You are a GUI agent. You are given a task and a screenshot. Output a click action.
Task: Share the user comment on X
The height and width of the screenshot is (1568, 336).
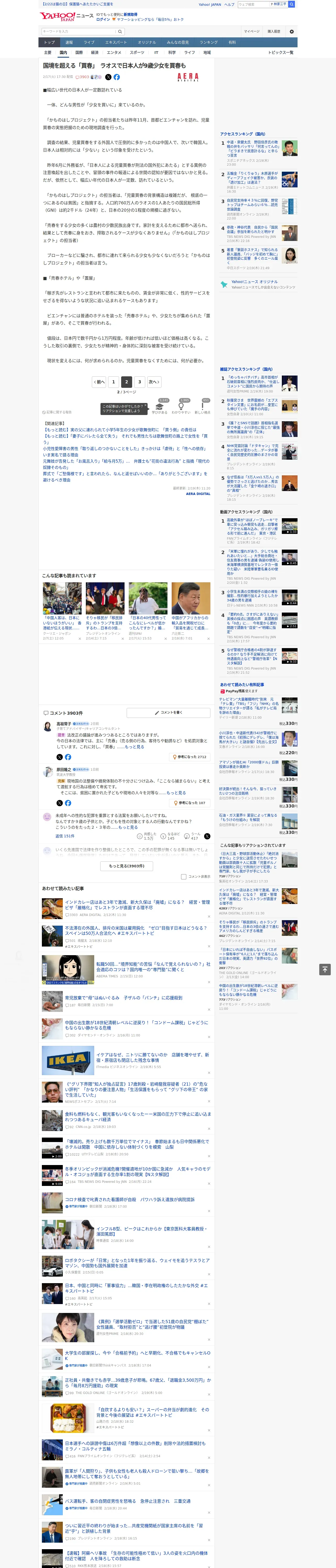[207, 836]
